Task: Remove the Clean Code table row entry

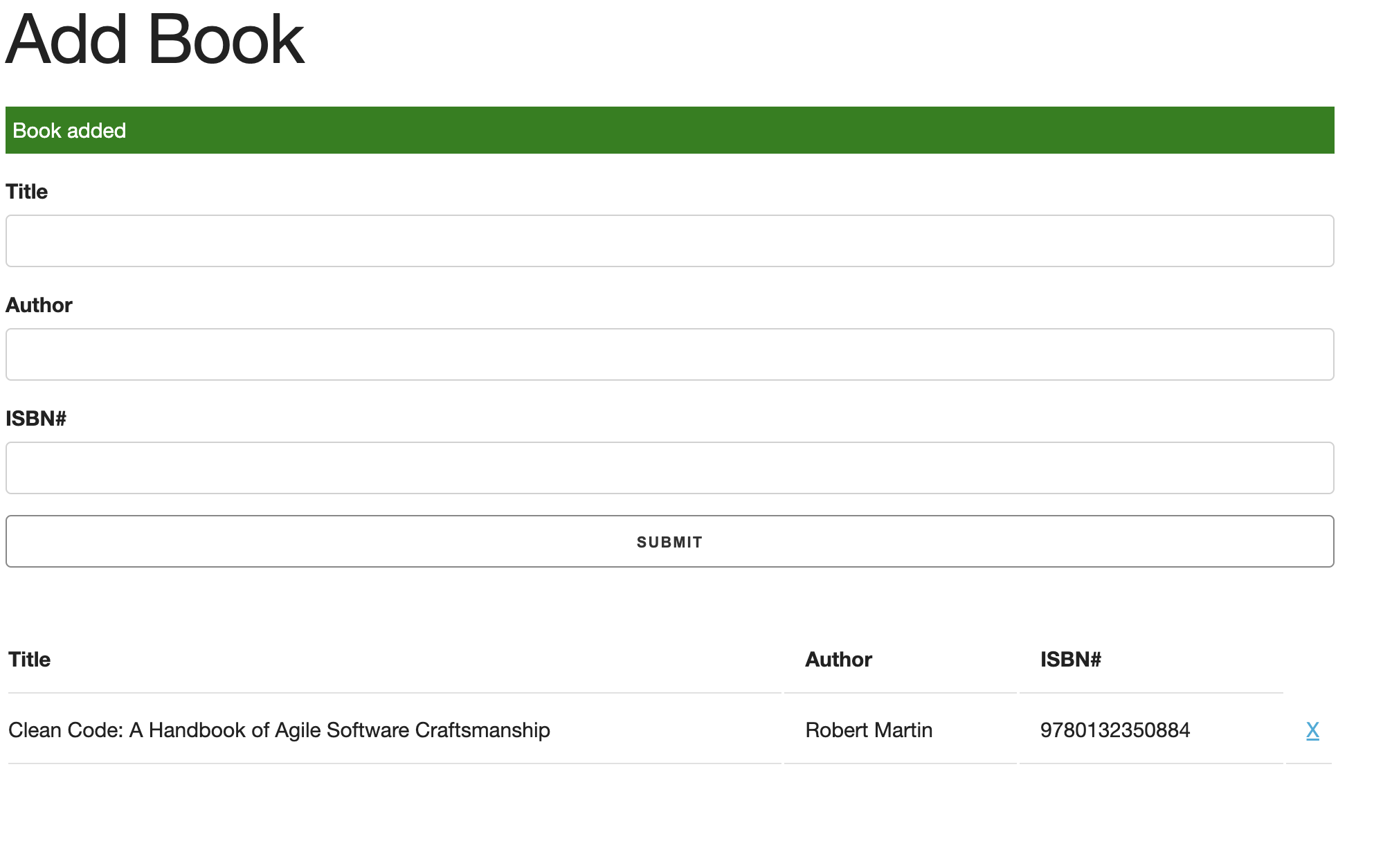Action: [1312, 730]
